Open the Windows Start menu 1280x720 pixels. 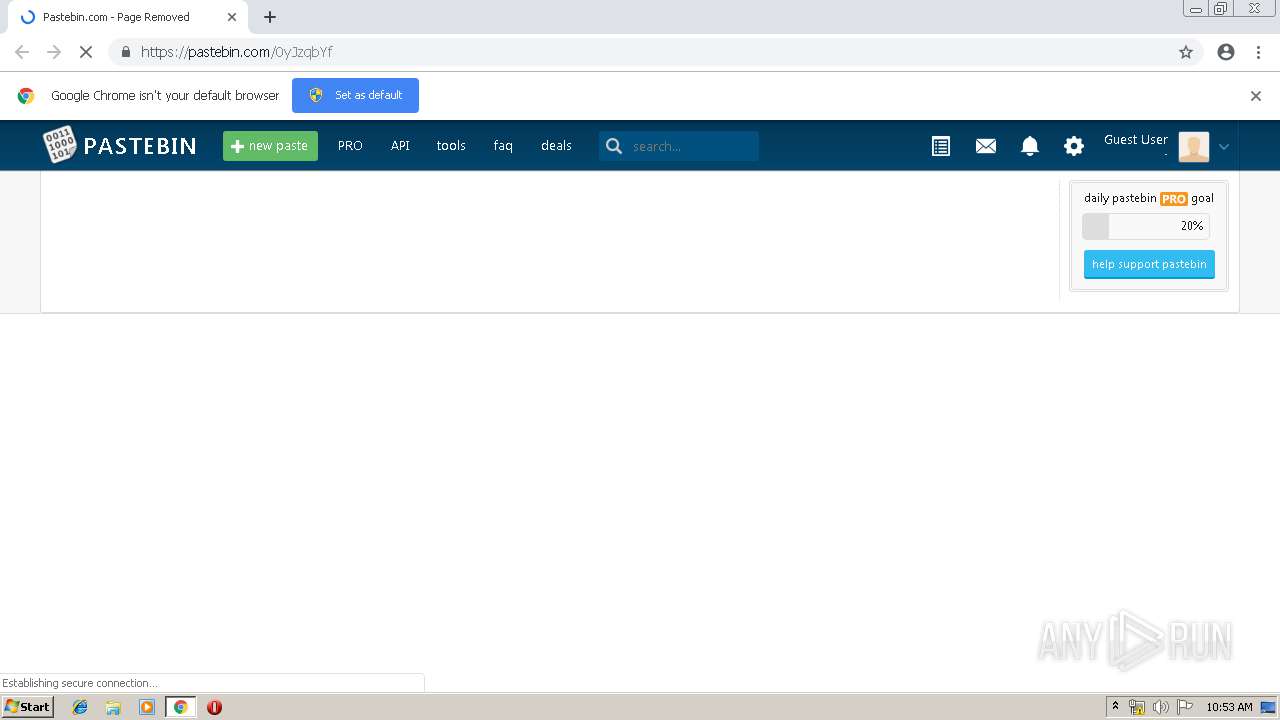coord(27,707)
